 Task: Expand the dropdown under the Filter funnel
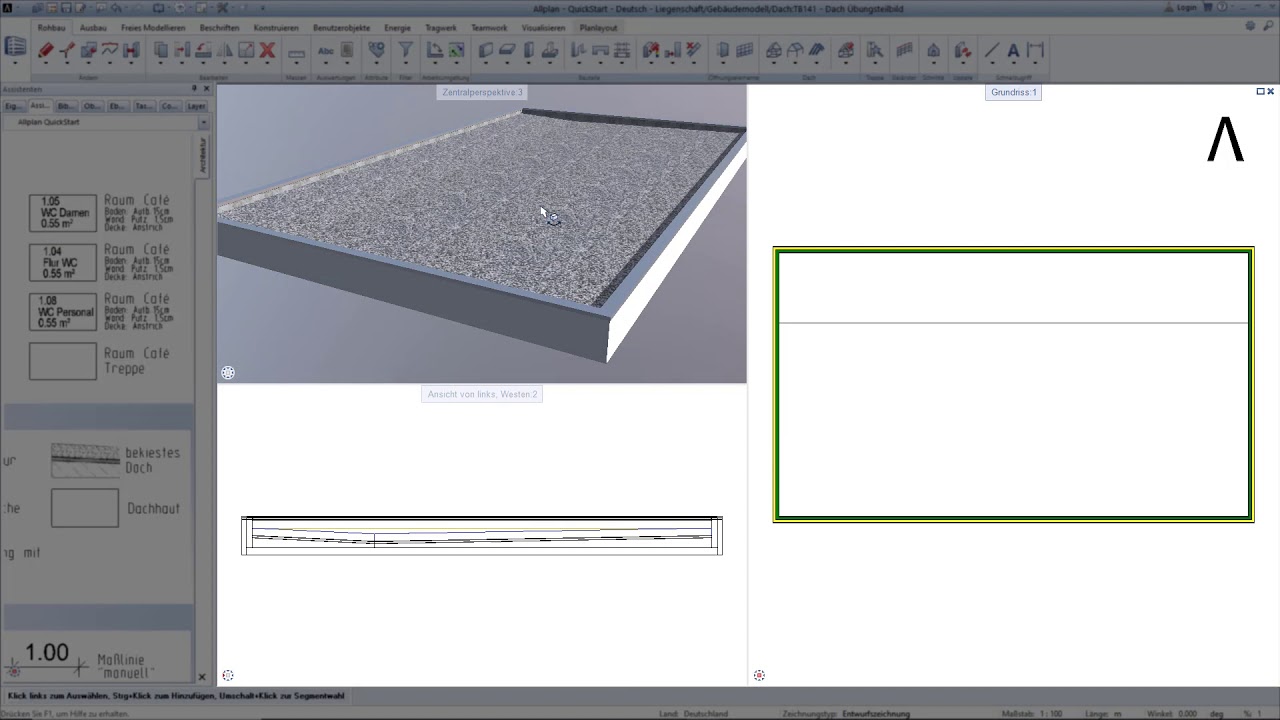pos(405,65)
